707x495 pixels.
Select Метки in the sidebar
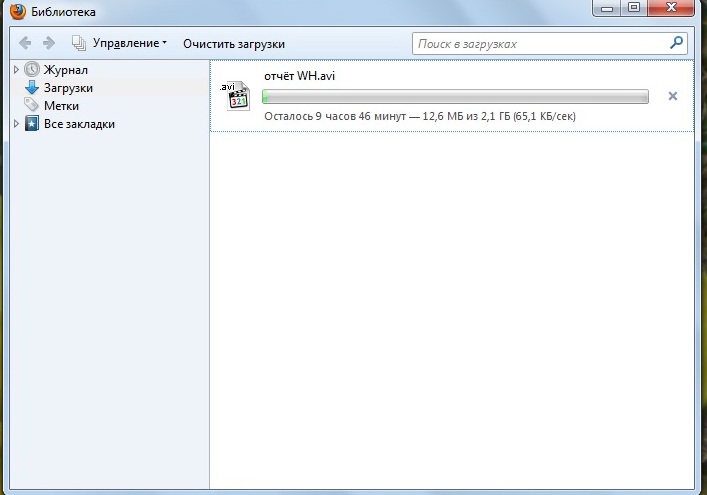pos(61,106)
